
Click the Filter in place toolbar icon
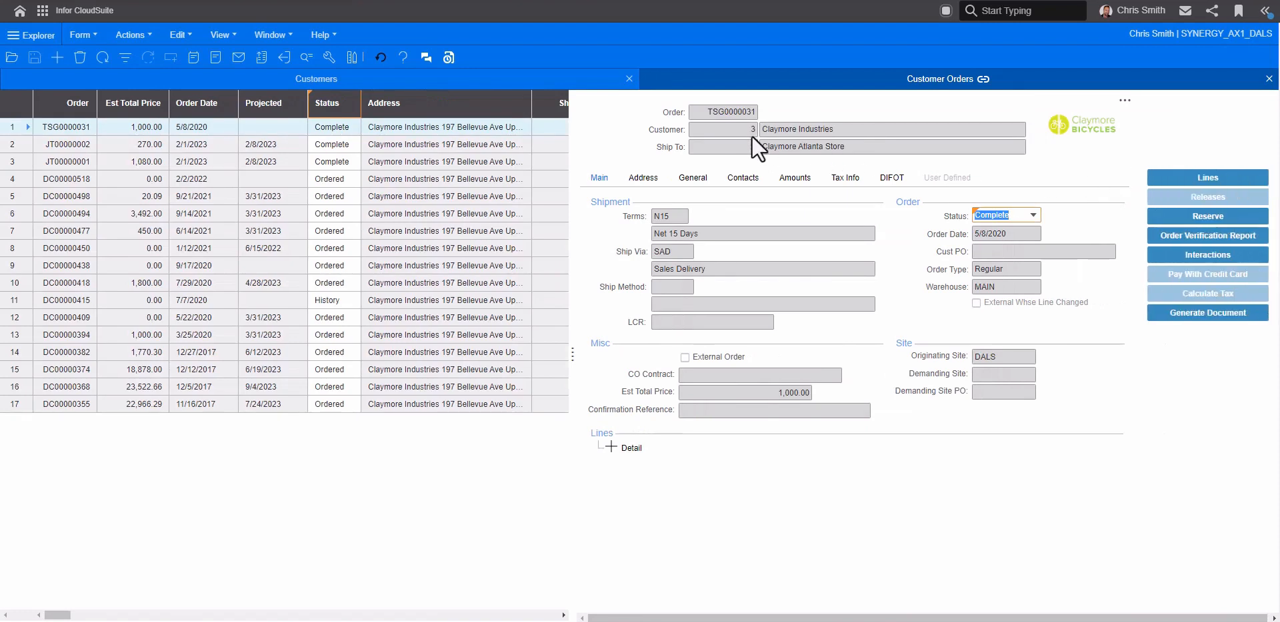(x=125, y=57)
